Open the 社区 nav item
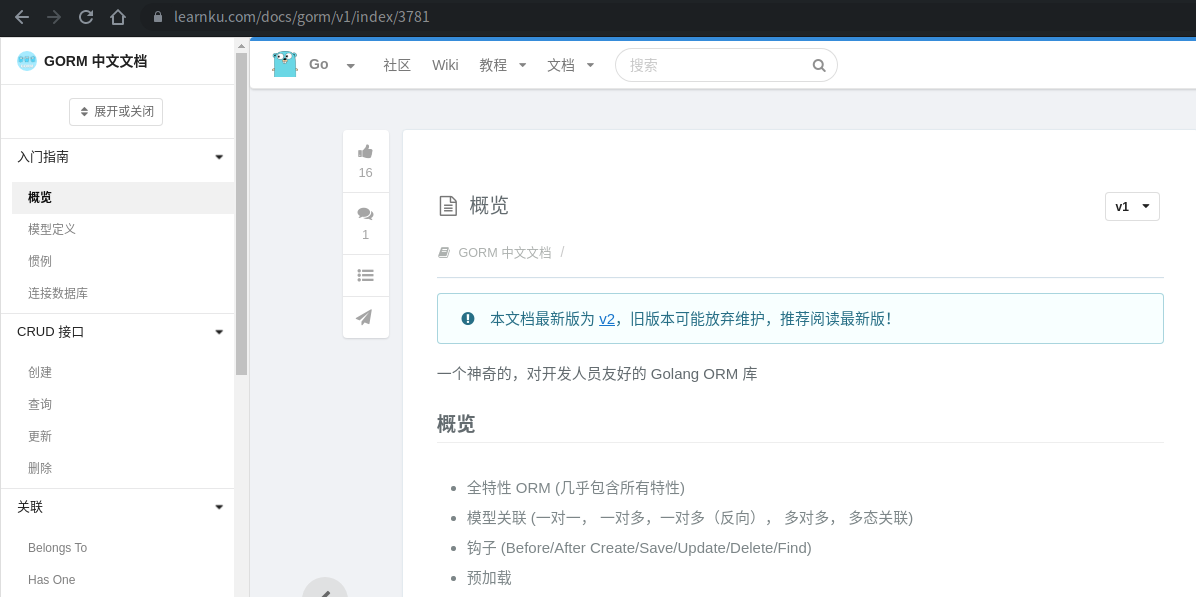The width and height of the screenshot is (1196, 597). click(397, 65)
